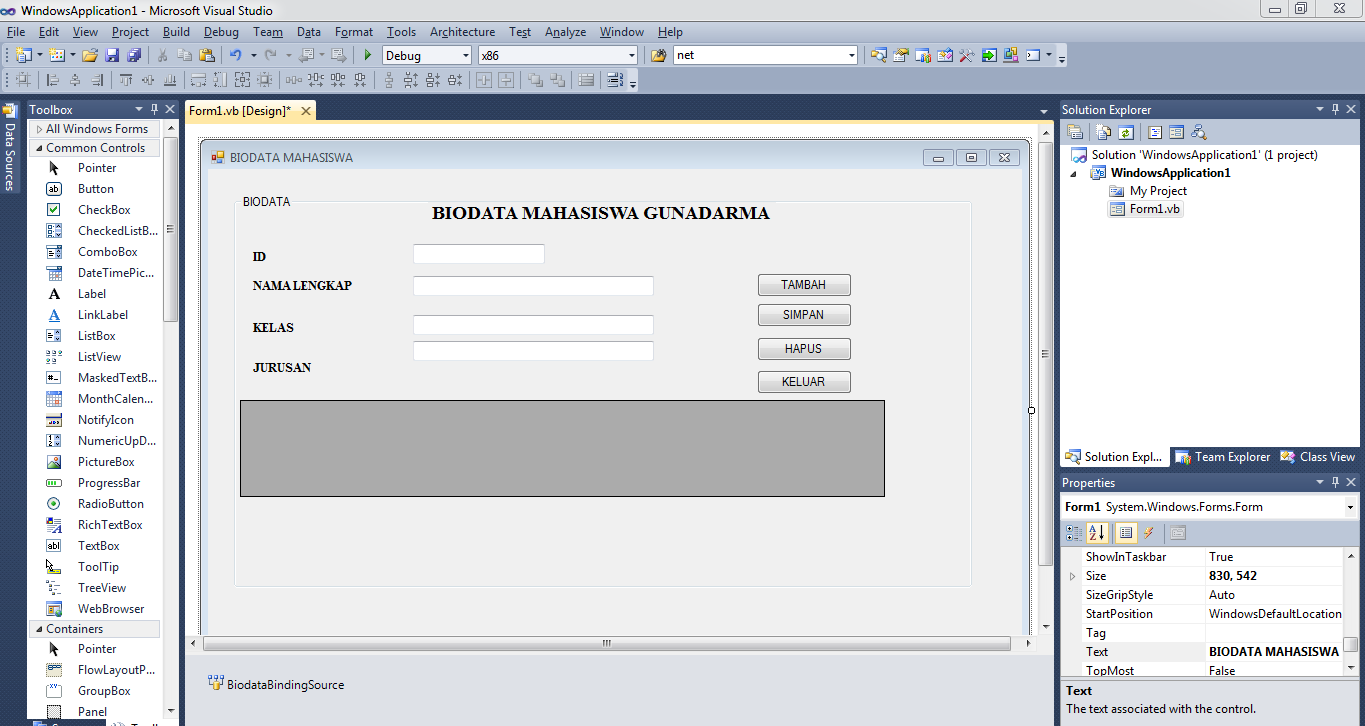Screen dimensions: 1365x726
Task: Click Find in Files icon beside 'net' box
Action: tap(658, 55)
